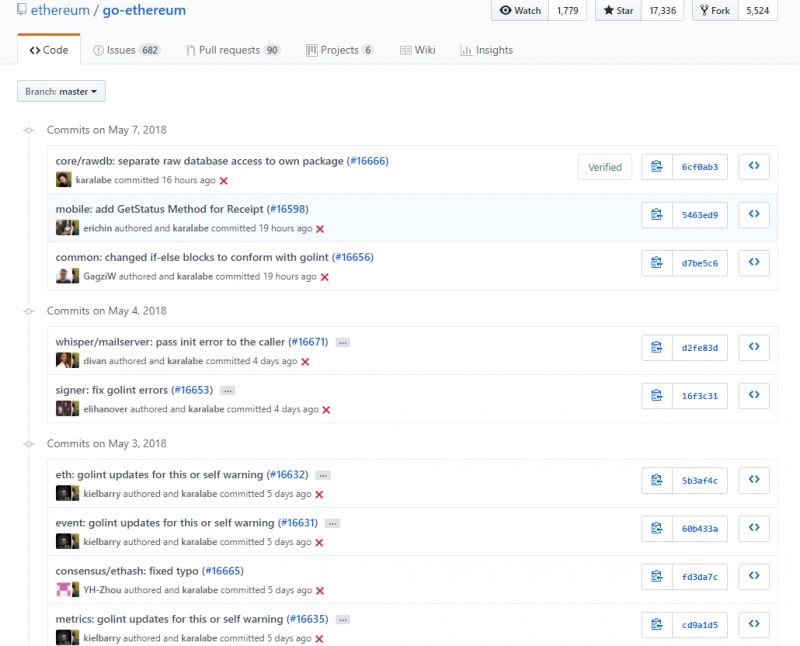
Task: Switch to the Insights tab
Action: pyautogui.click(x=487, y=50)
